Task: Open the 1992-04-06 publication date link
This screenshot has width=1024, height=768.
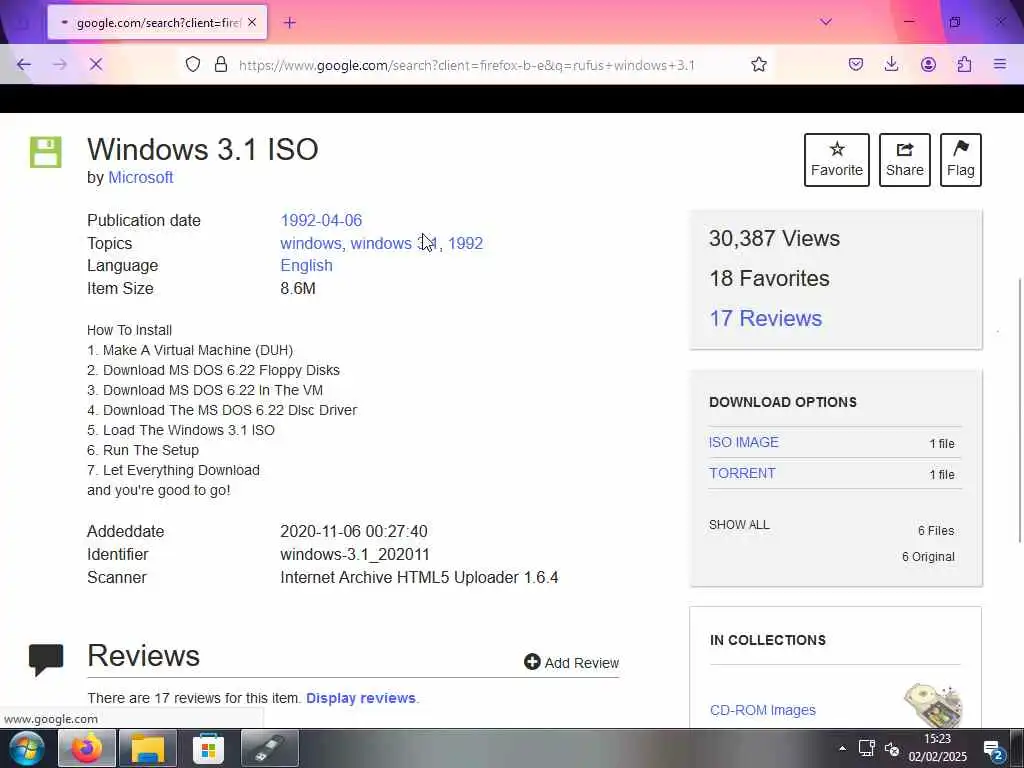Action: click(x=321, y=221)
